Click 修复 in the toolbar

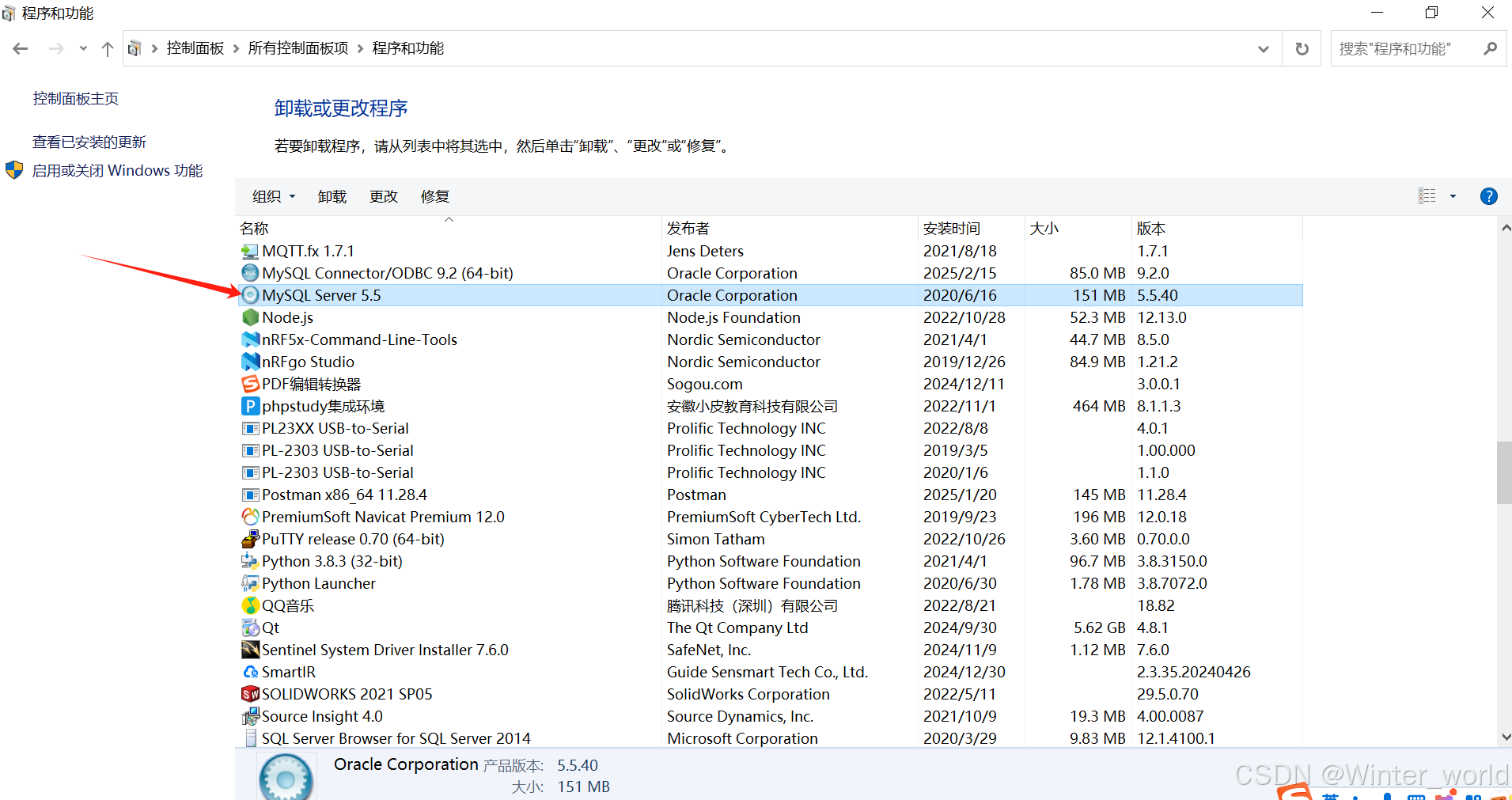coord(435,196)
